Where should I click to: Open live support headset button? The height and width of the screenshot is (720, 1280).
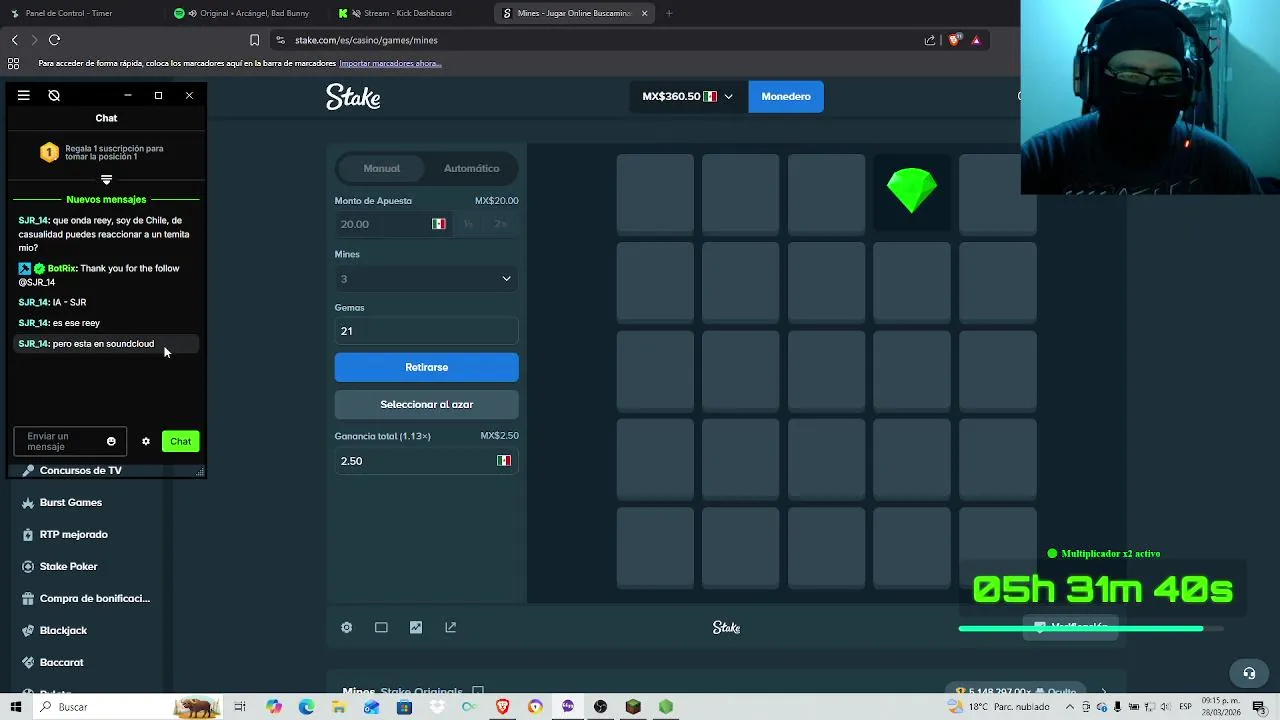[x=1248, y=673]
